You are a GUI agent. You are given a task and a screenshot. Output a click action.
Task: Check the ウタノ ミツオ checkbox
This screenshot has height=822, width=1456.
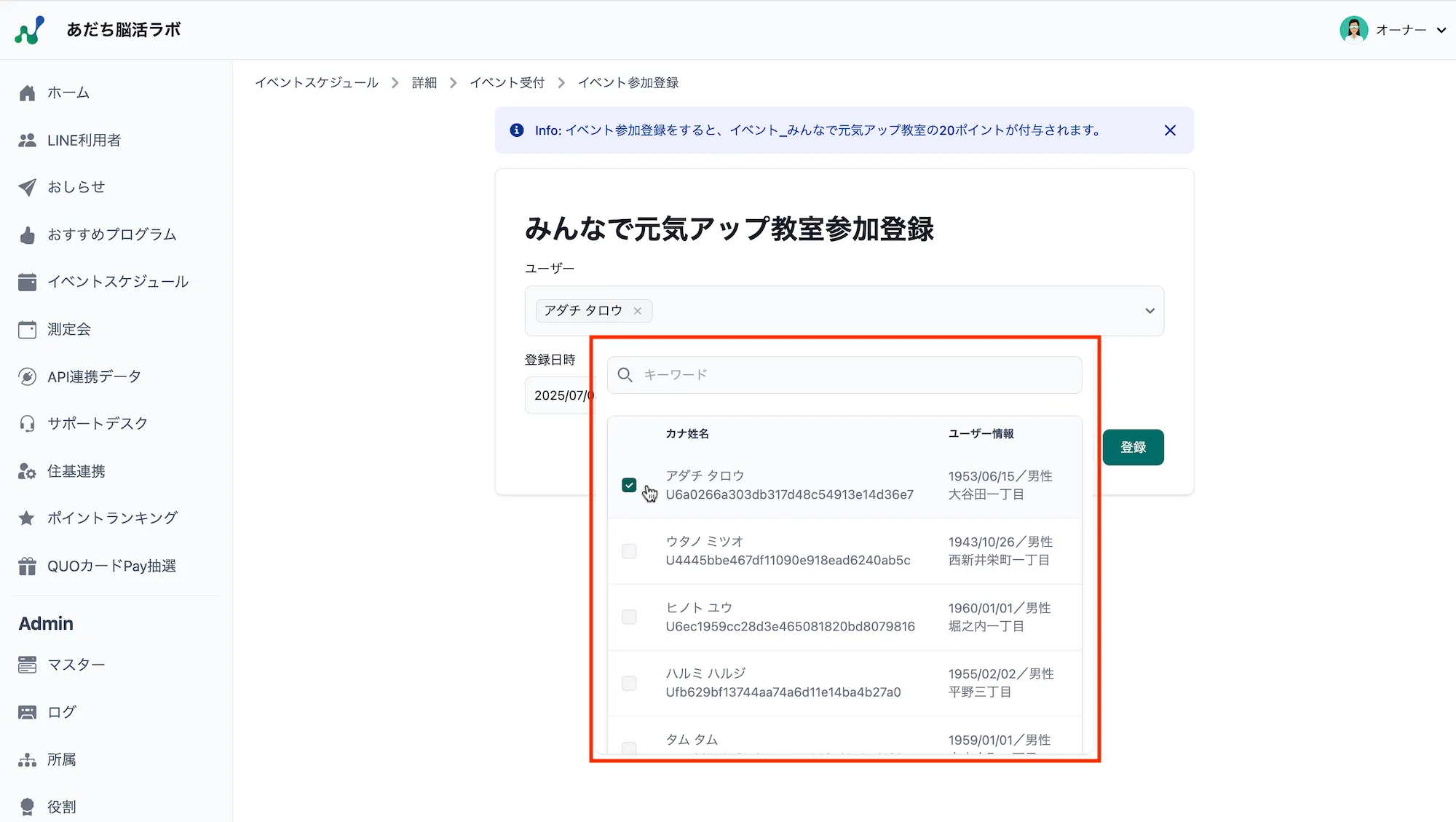[629, 551]
